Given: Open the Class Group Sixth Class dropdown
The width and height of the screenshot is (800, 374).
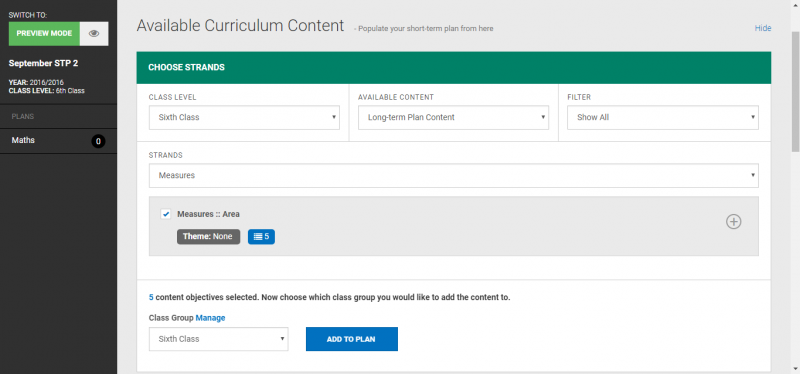Looking at the screenshot, I should 218,339.
